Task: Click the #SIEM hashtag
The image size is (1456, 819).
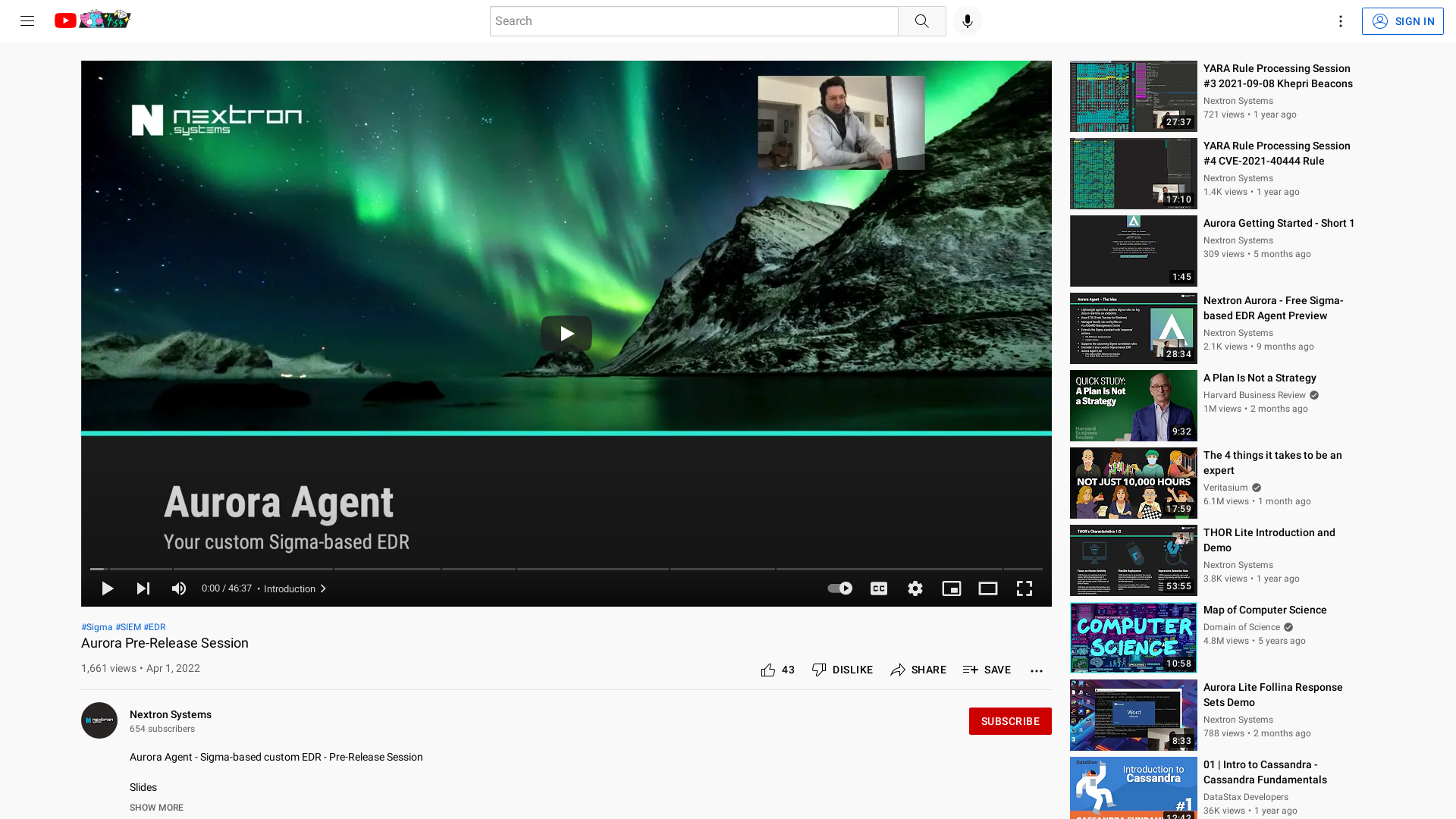Action: coord(128,627)
